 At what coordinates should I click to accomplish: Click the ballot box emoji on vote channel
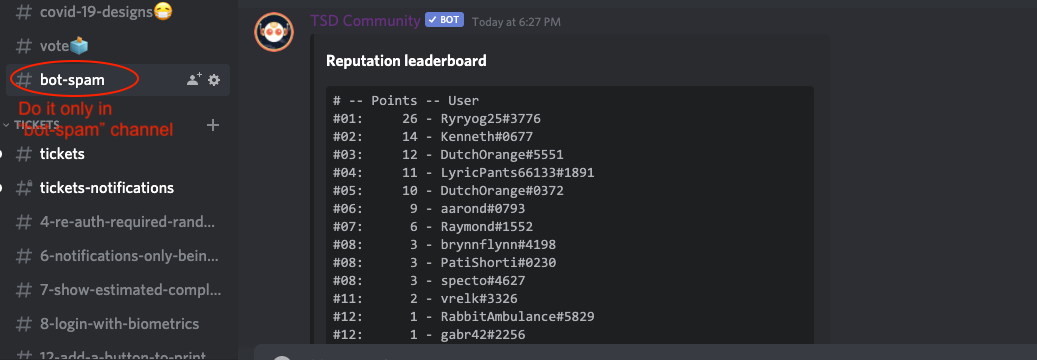point(79,46)
